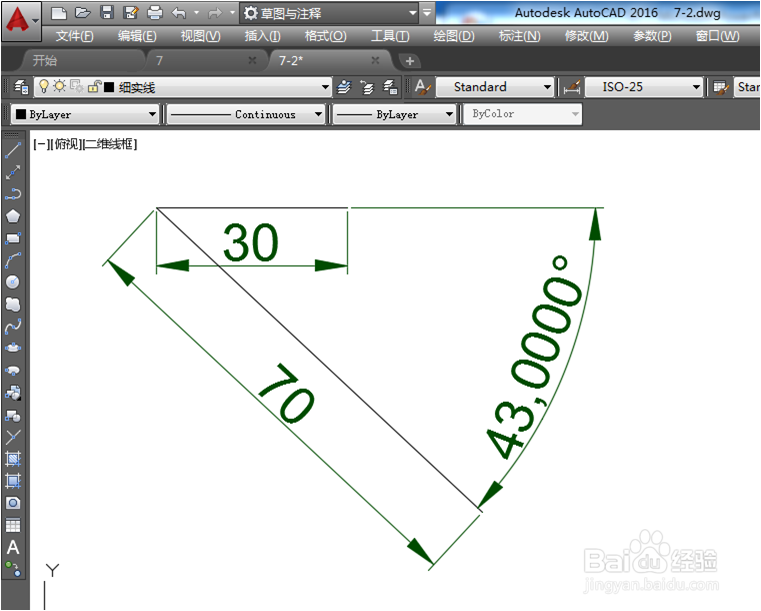Expand the undo history arrow
The image size is (761, 611).
coord(196,13)
